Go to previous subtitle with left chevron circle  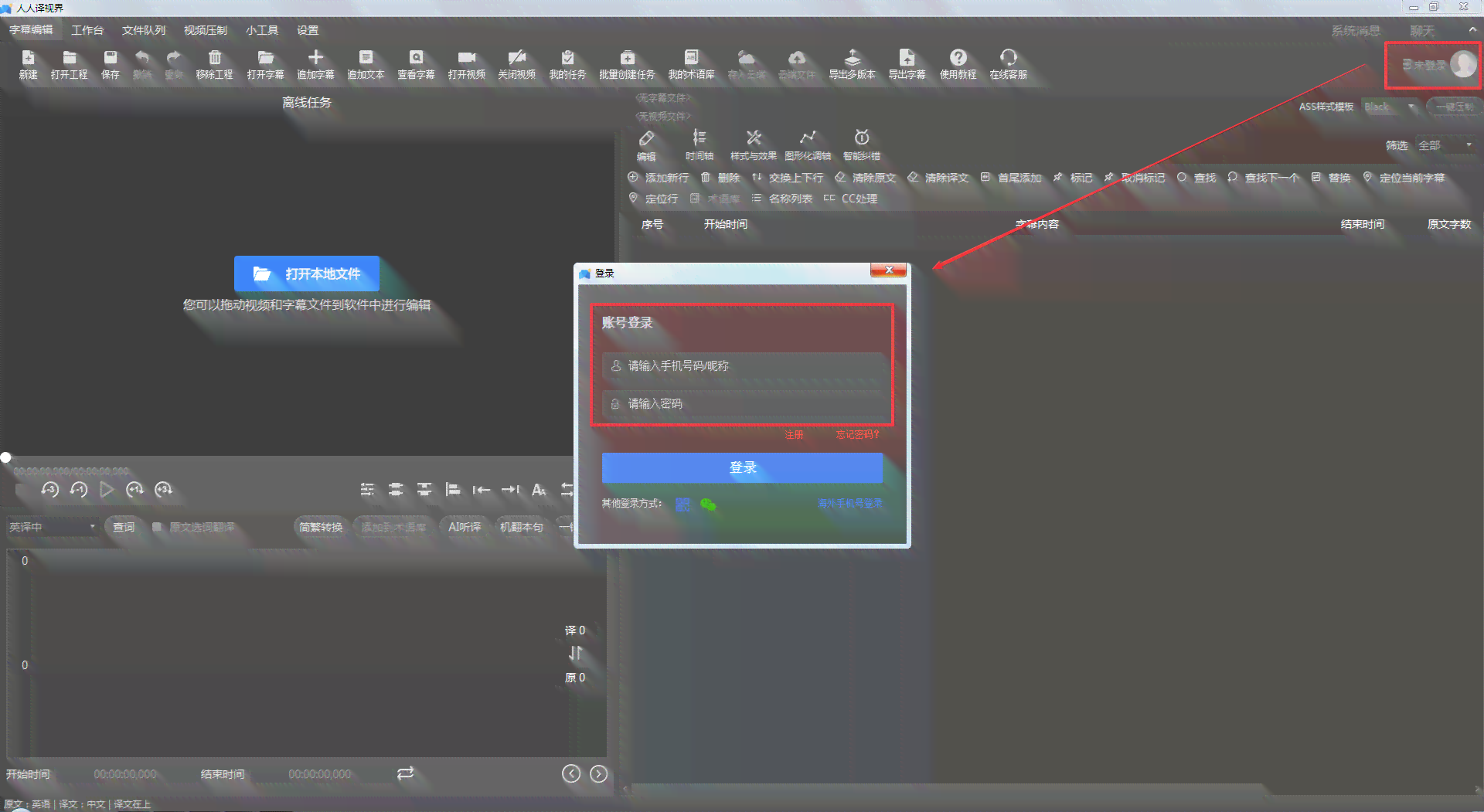pyautogui.click(x=571, y=774)
